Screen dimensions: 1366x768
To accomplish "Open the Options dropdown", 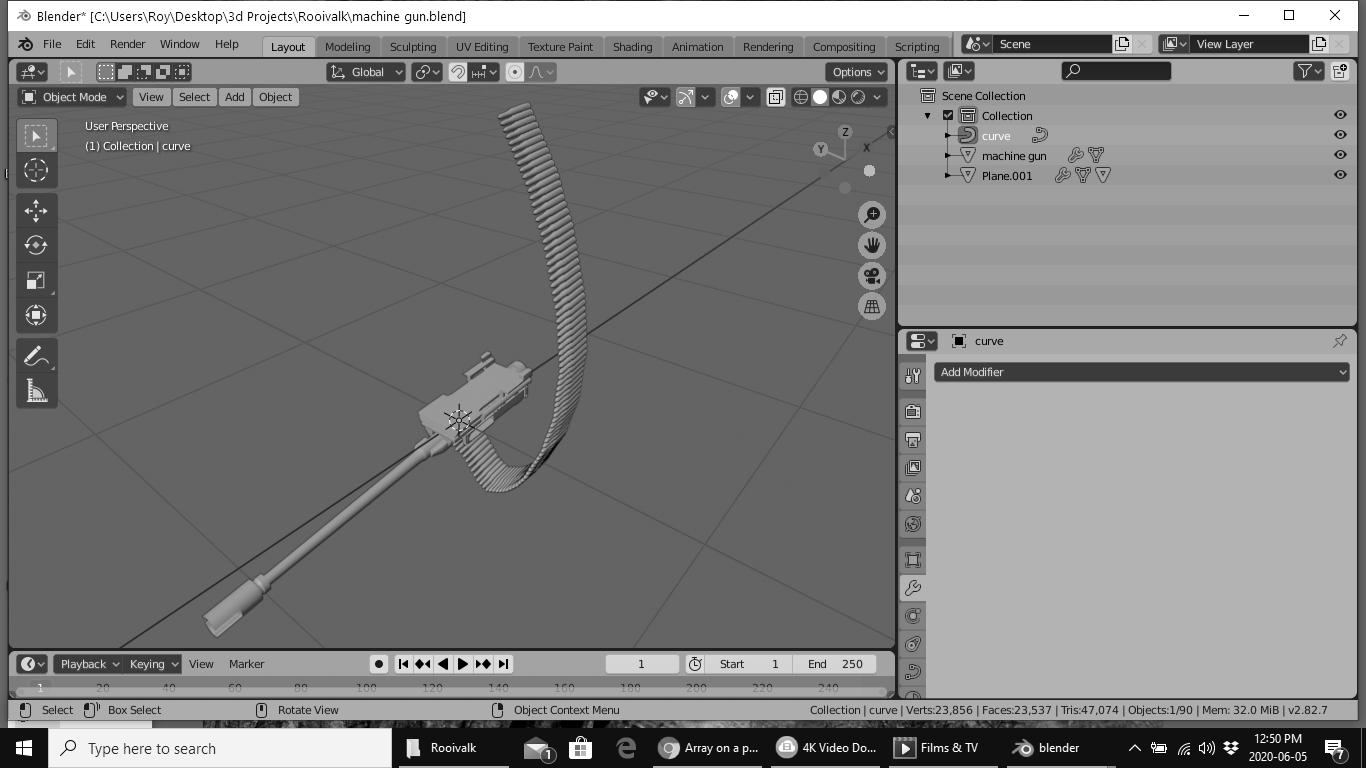I will coord(857,72).
